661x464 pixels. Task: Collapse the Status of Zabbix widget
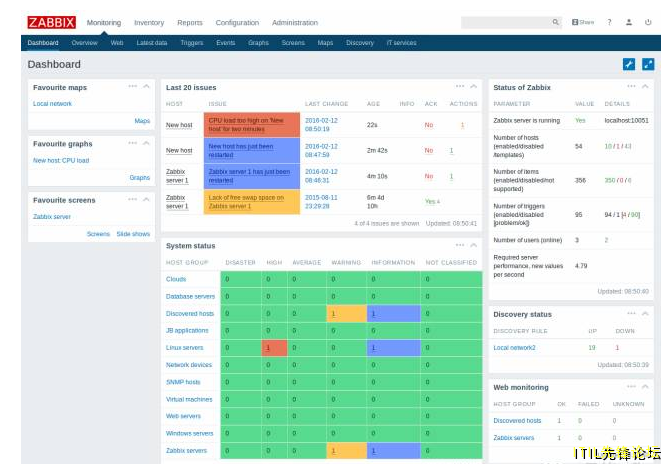(645, 86)
